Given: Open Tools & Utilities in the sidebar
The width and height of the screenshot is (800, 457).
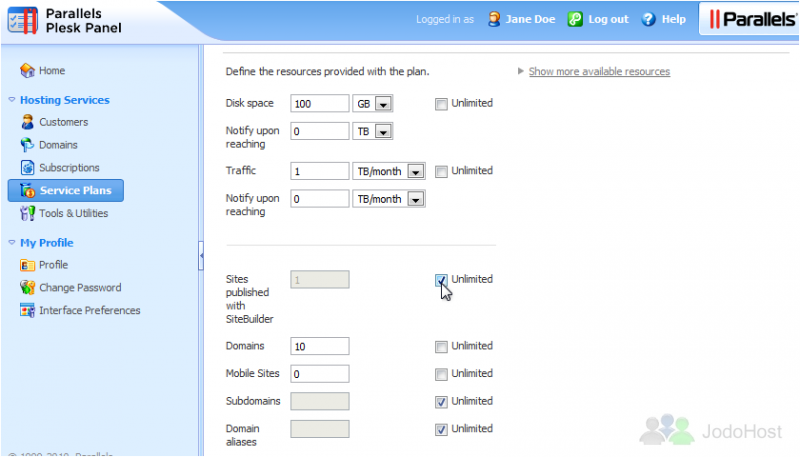Looking at the screenshot, I should 73,213.
